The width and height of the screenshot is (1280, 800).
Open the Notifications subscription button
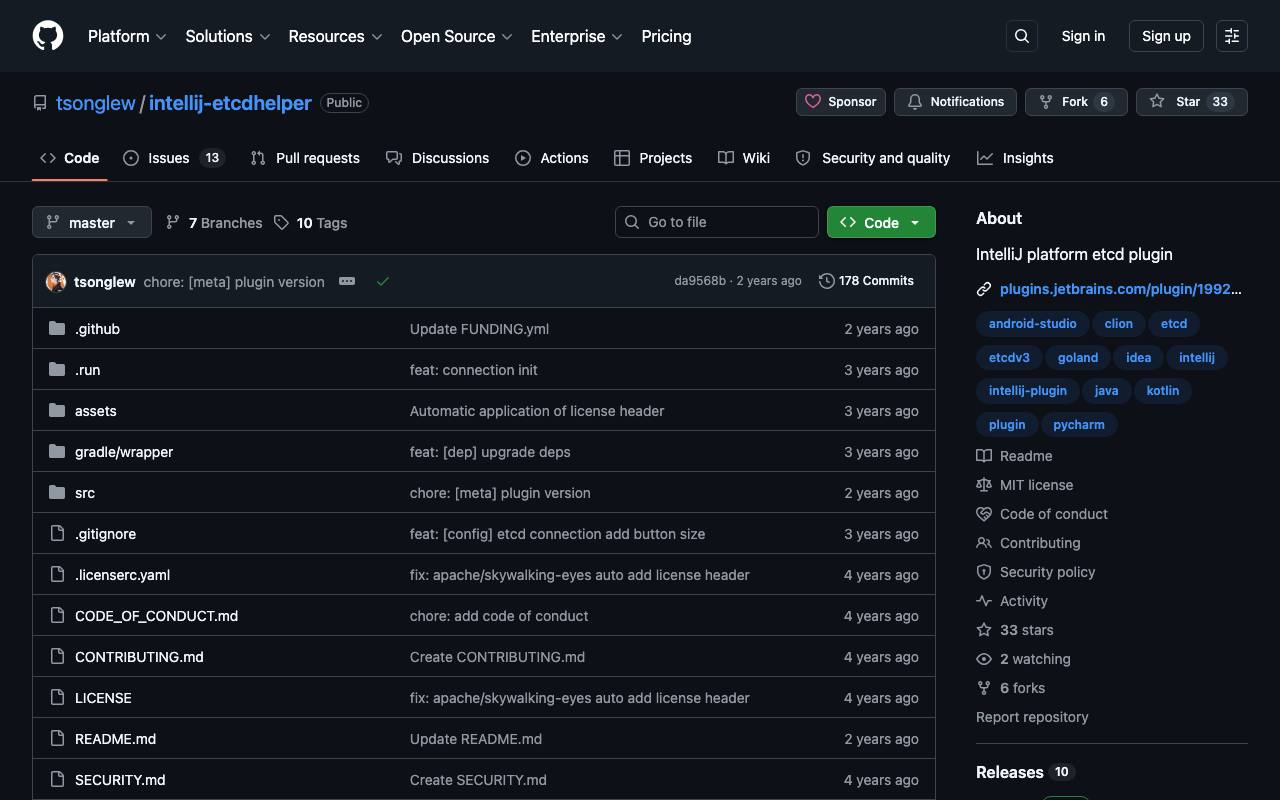pyautogui.click(x=955, y=102)
